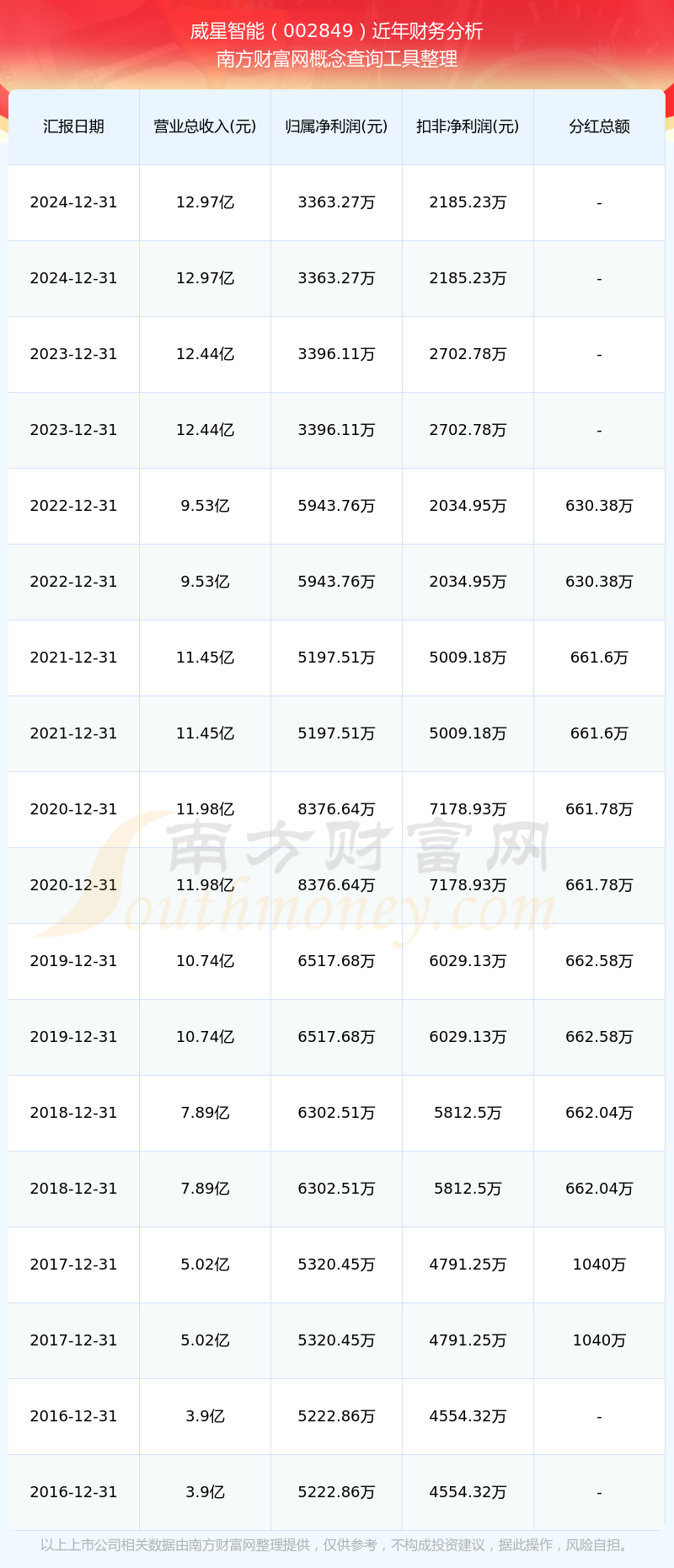The height and width of the screenshot is (1568, 674).
Task: Click the 分红总额 column header
Action: click(x=599, y=126)
